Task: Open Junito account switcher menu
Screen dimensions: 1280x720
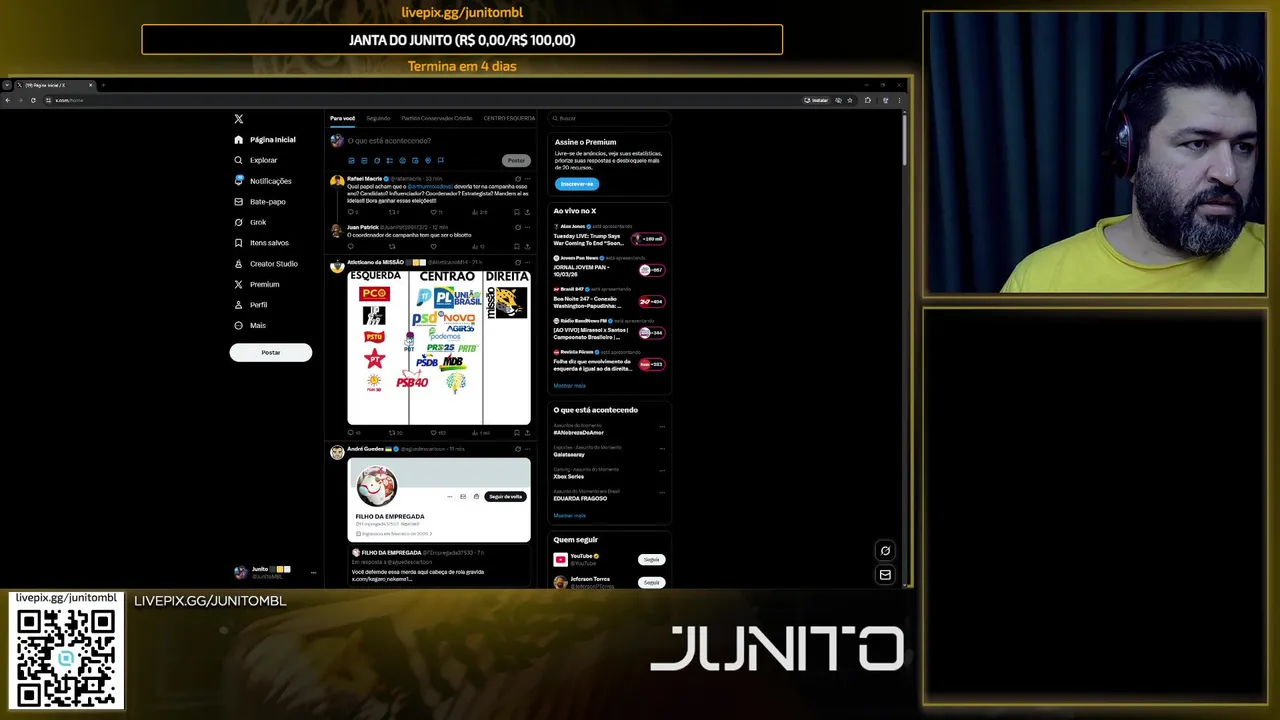Action: pyautogui.click(x=275, y=572)
